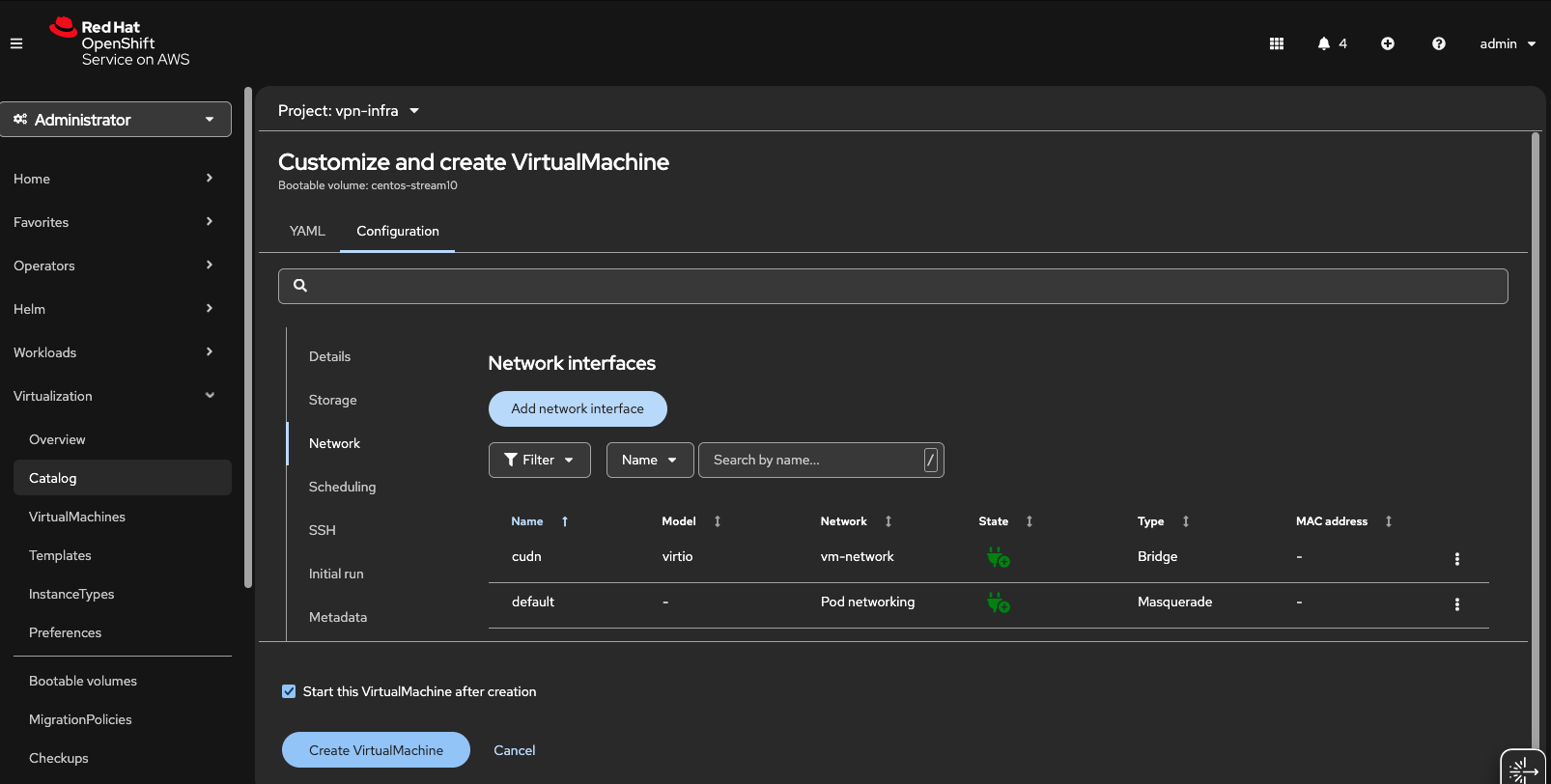Open the application launcher grid icon
The width and height of the screenshot is (1551, 784).
point(1277,43)
